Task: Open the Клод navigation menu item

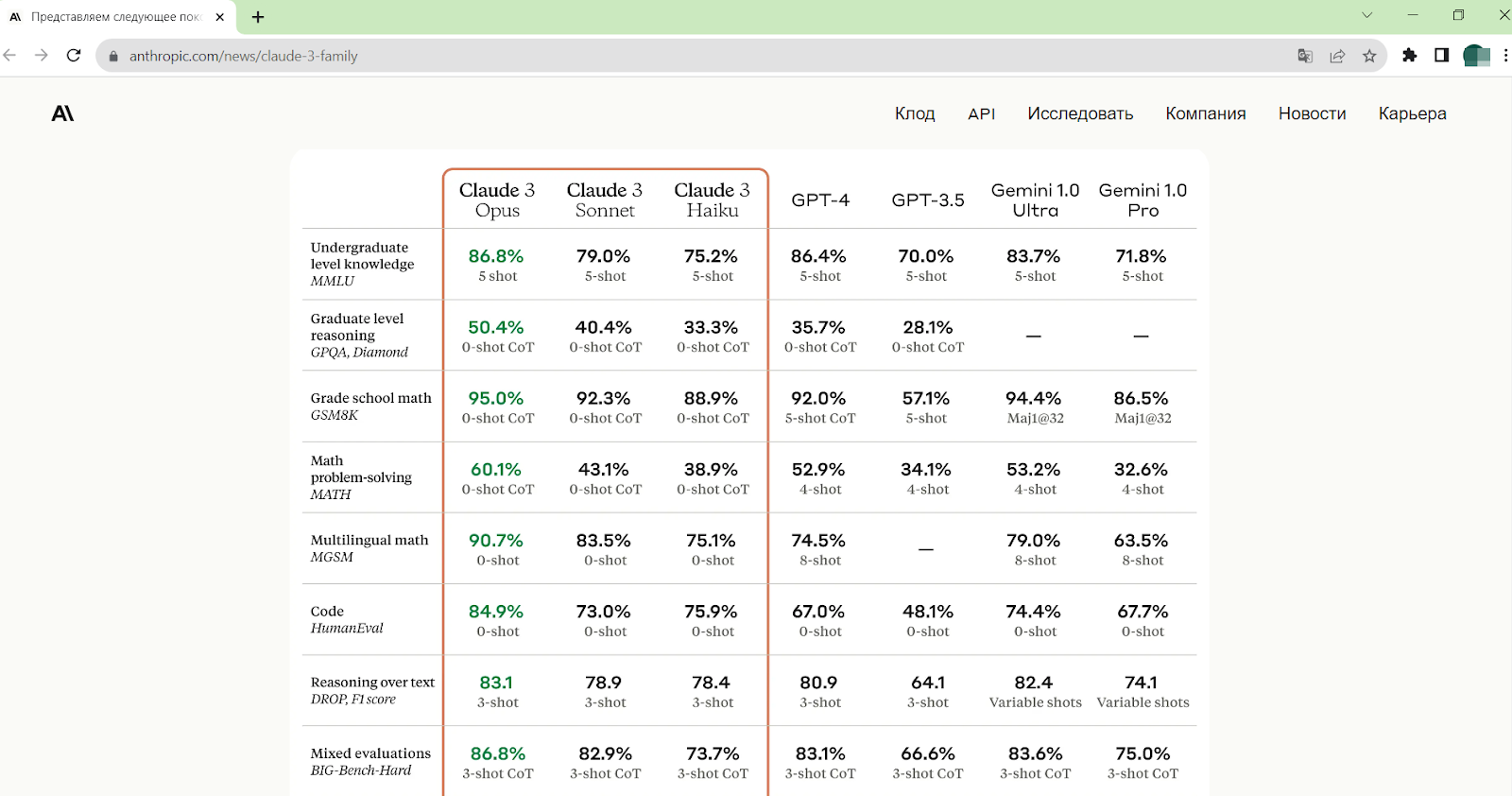Action: [x=915, y=113]
